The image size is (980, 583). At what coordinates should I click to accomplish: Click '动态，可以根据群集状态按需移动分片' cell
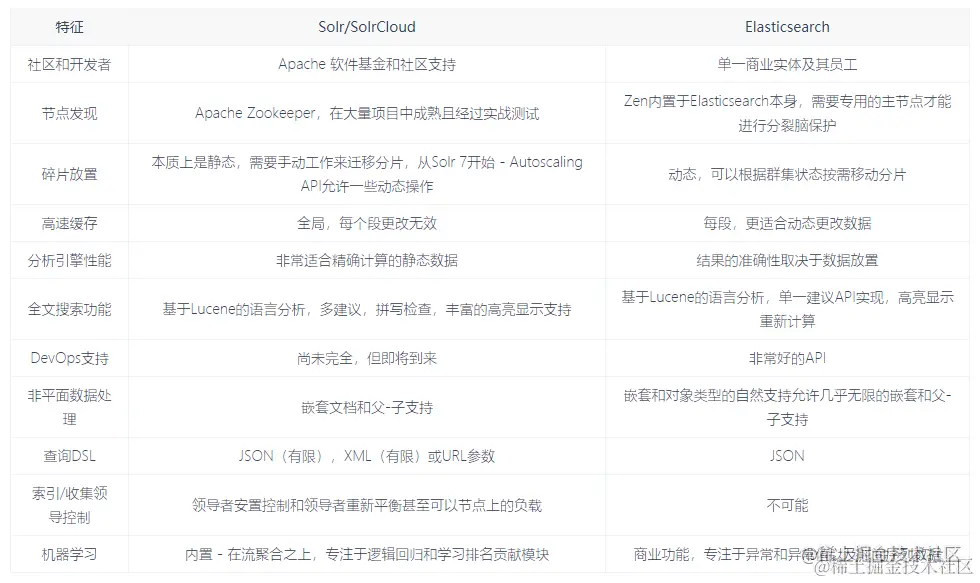tap(787, 174)
